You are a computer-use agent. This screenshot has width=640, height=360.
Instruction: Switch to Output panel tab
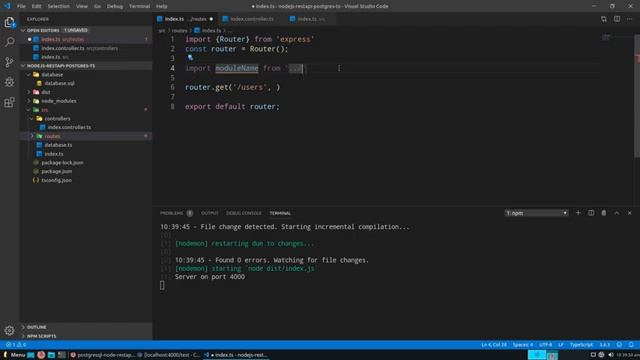pos(210,213)
